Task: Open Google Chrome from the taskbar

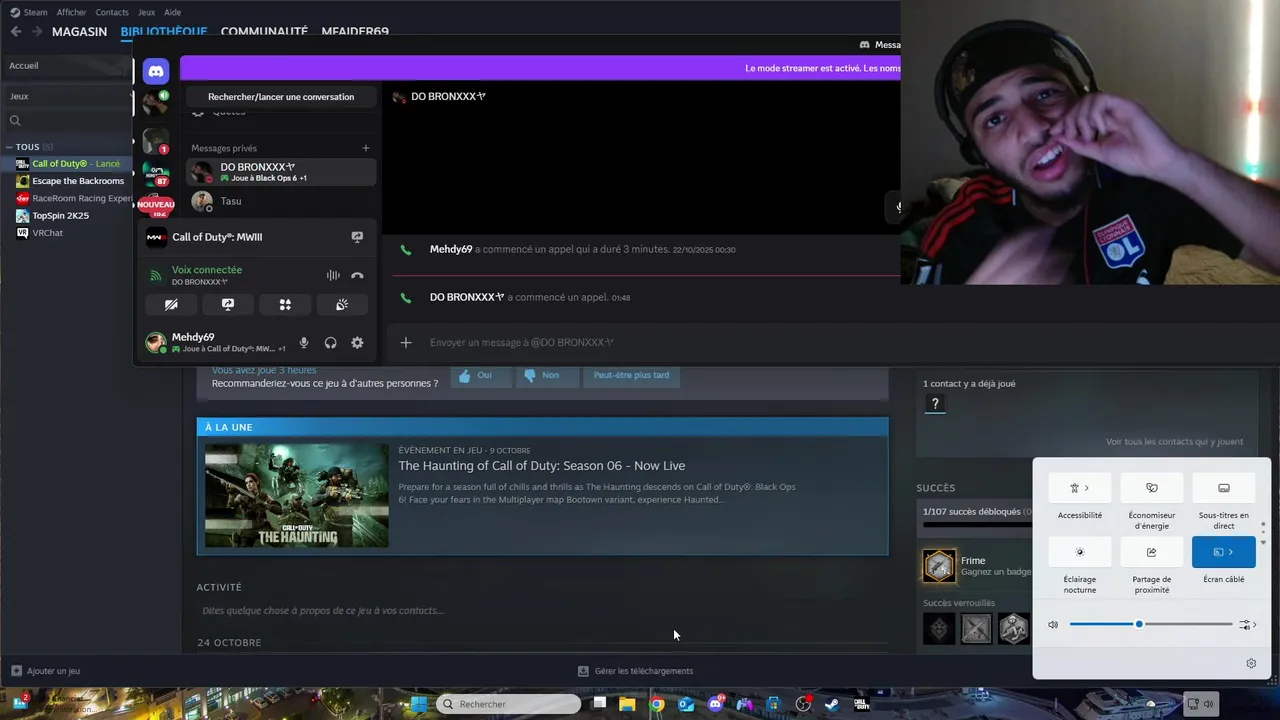Action: click(657, 704)
